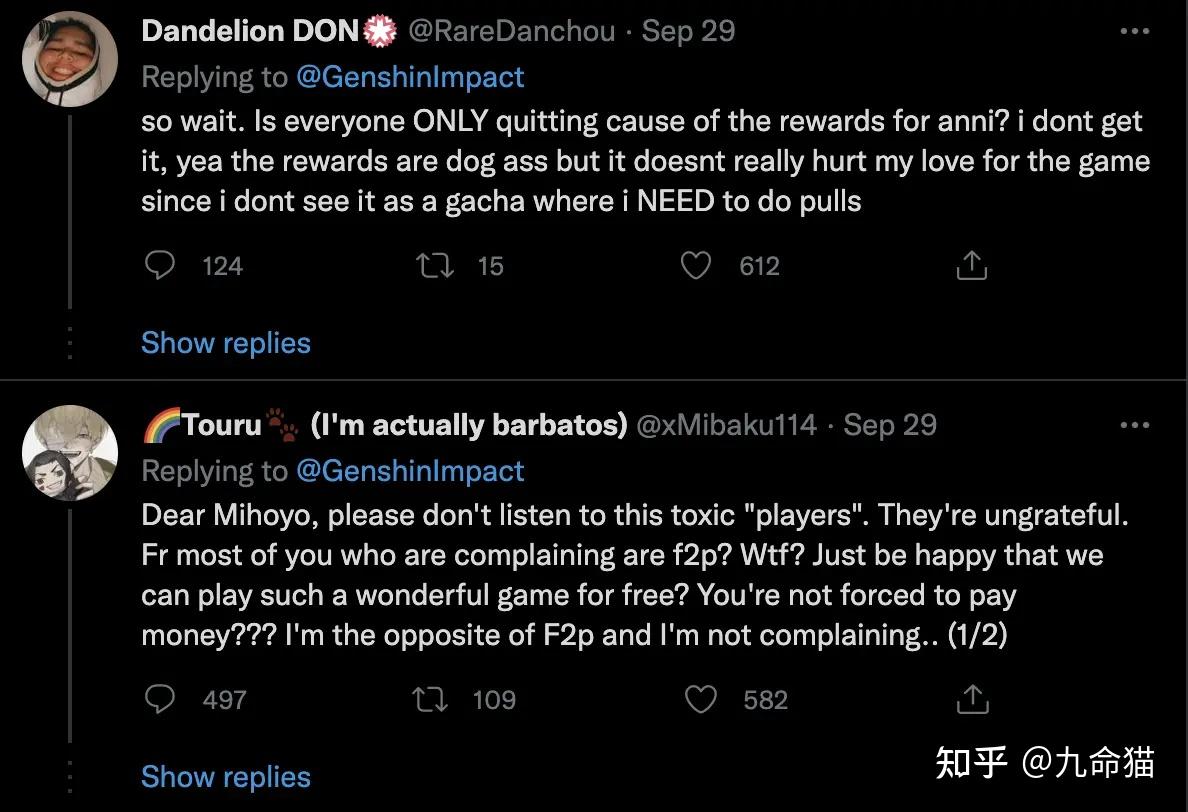Open @GenshinImpact mention in Touru's tweet
Screen dimensions: 1188x812
pyautogui.click(x=410, y=471)
